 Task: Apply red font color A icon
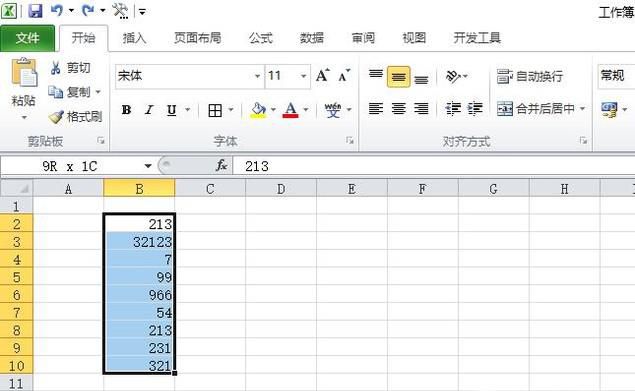pos(290,110)
